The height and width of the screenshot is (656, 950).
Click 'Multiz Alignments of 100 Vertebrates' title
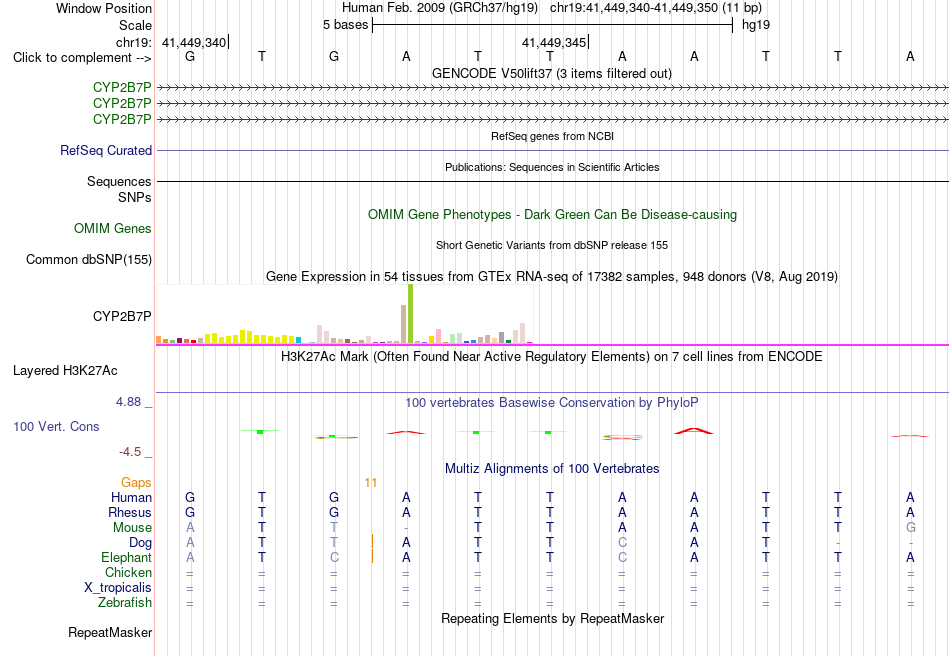552,468
